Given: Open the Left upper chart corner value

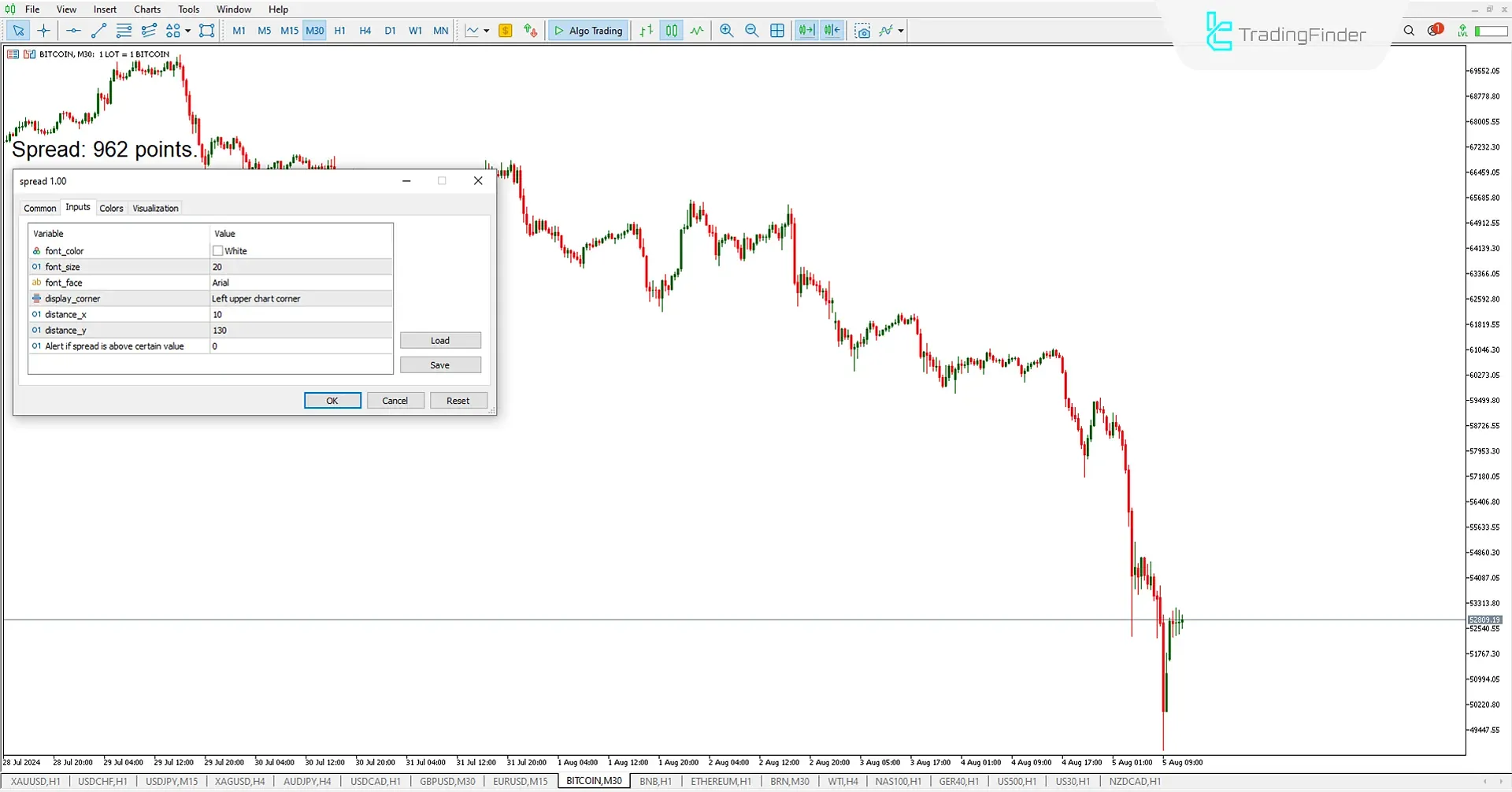Looking at the screenshot, I should pos(256,298).
